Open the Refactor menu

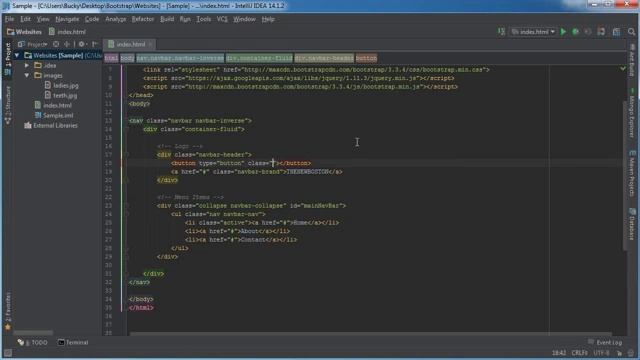point(143,19)
